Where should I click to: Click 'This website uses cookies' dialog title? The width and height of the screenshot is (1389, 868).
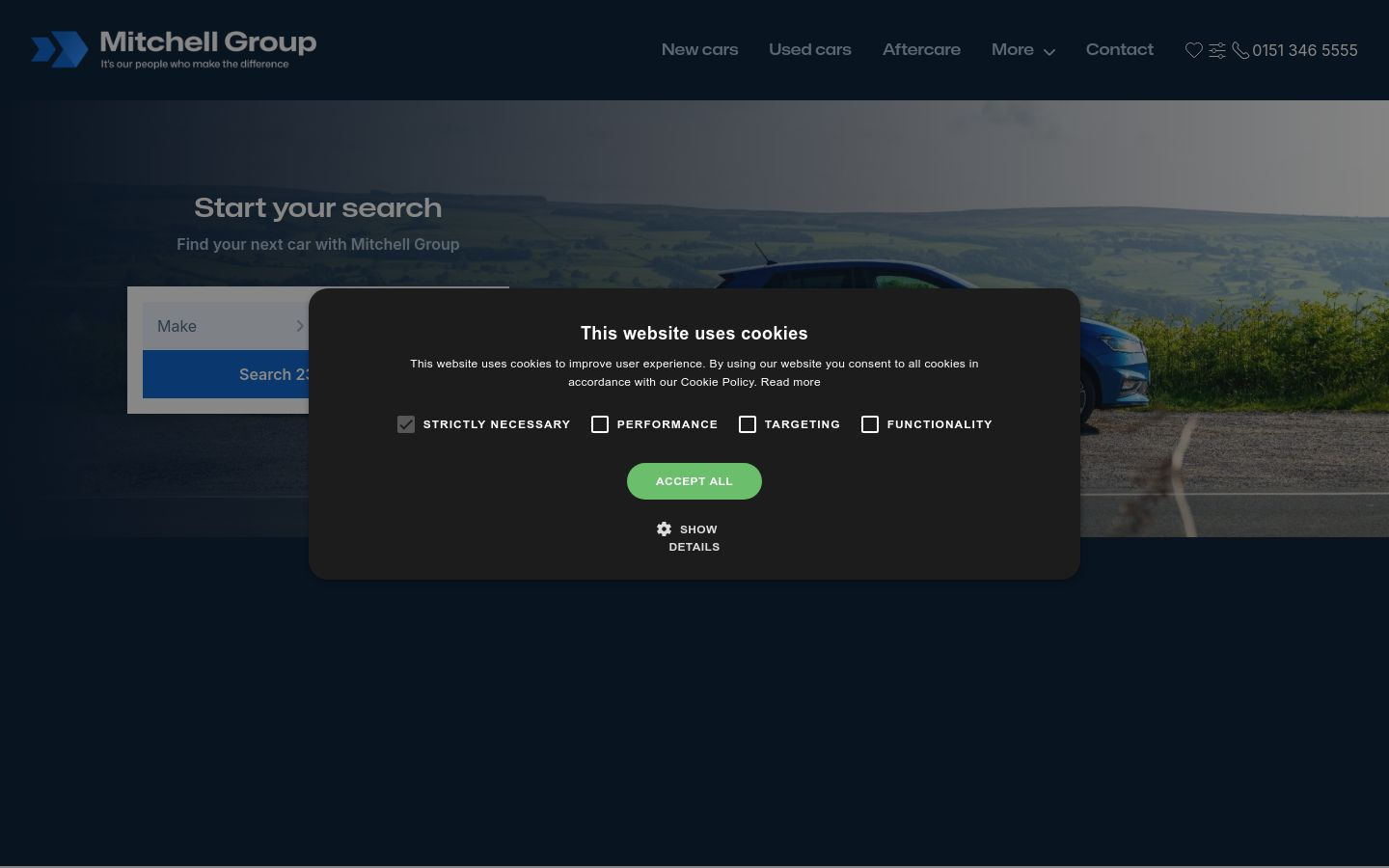[x=694, y=334]
